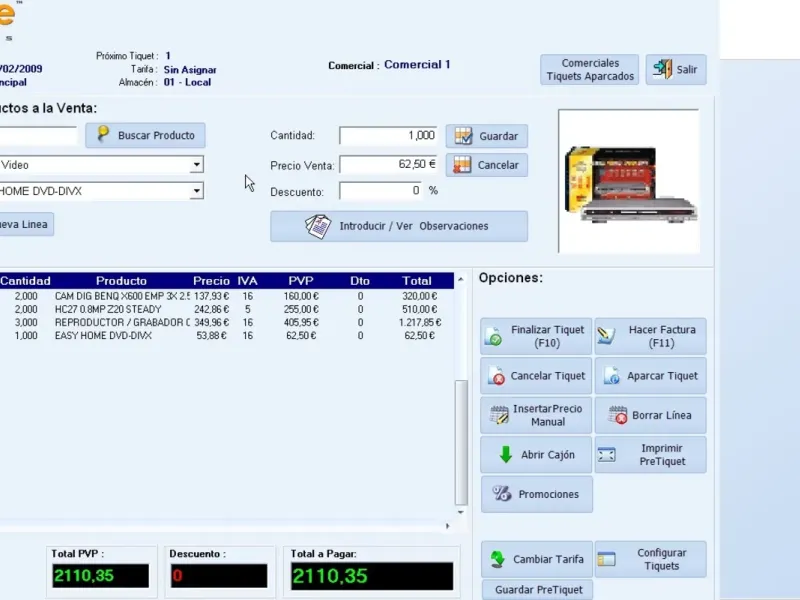Image resolution: width=800 pixels, height=600 pixels.
Task: Click the 320,00 € total cell
Action: click(x=420, y=296)
